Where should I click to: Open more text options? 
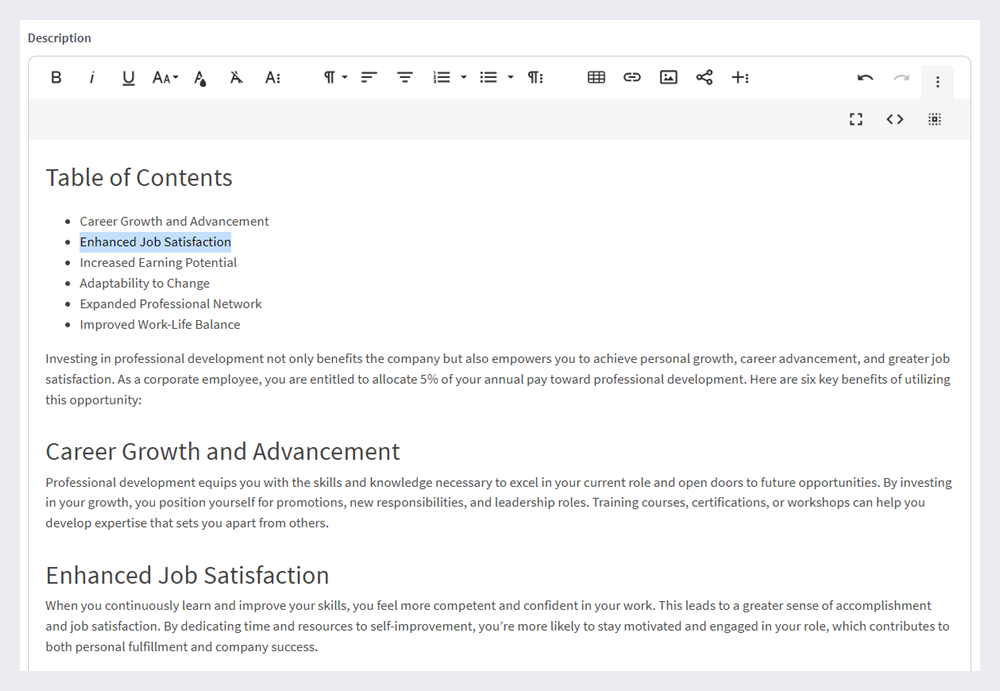point(273,77)
